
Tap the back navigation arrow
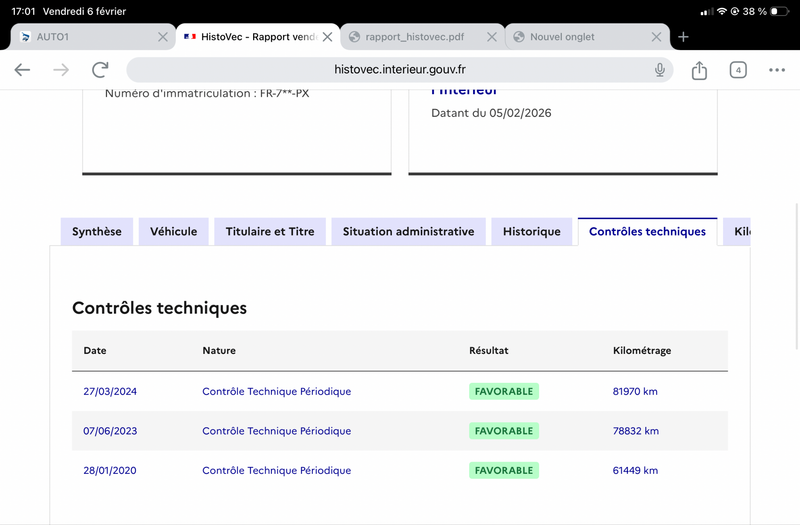click(x=22, y=70)
